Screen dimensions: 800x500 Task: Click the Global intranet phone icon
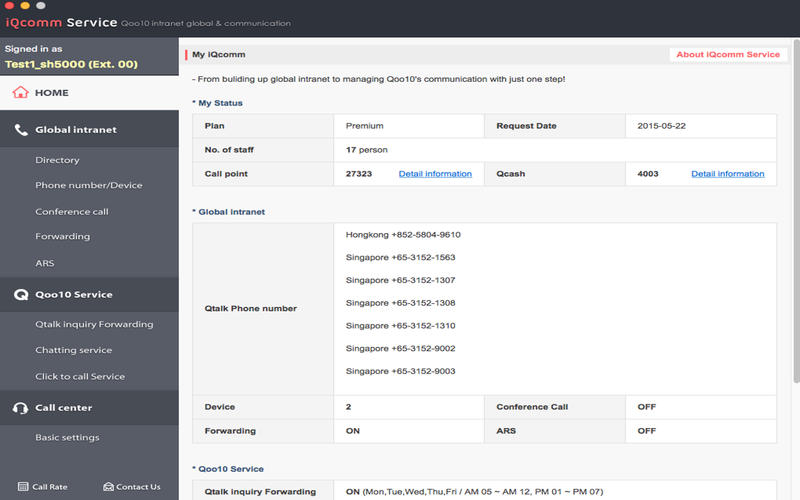click(20, 129)
